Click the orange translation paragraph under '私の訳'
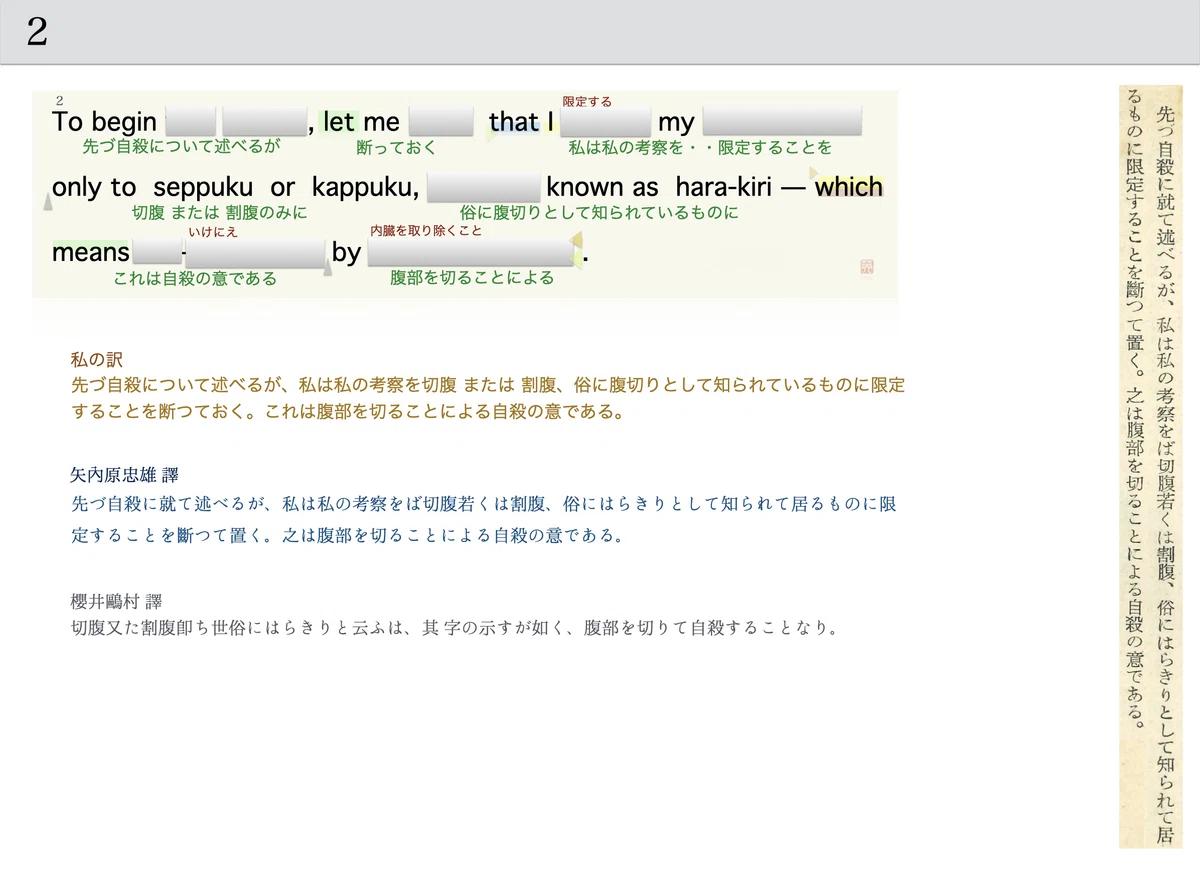 [x=488, y=398]
